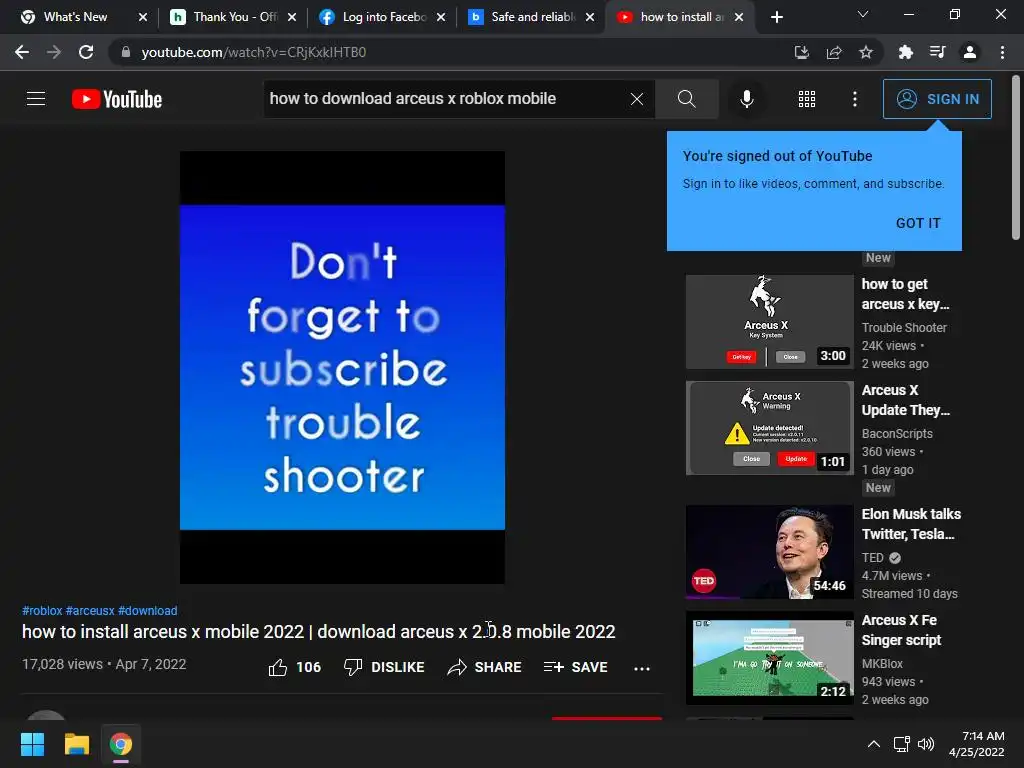Open the Chrome profile icon

coord(970,52)
